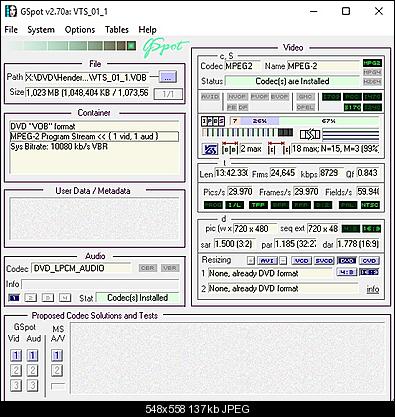Image resolution: width=395 pixels, height=417 pixels.
Task: Click the 1/1 file counter button
Action: tap(168, 94)
